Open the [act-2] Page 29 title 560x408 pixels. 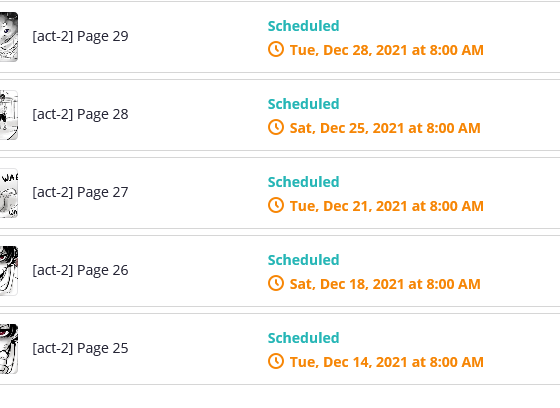80,36
